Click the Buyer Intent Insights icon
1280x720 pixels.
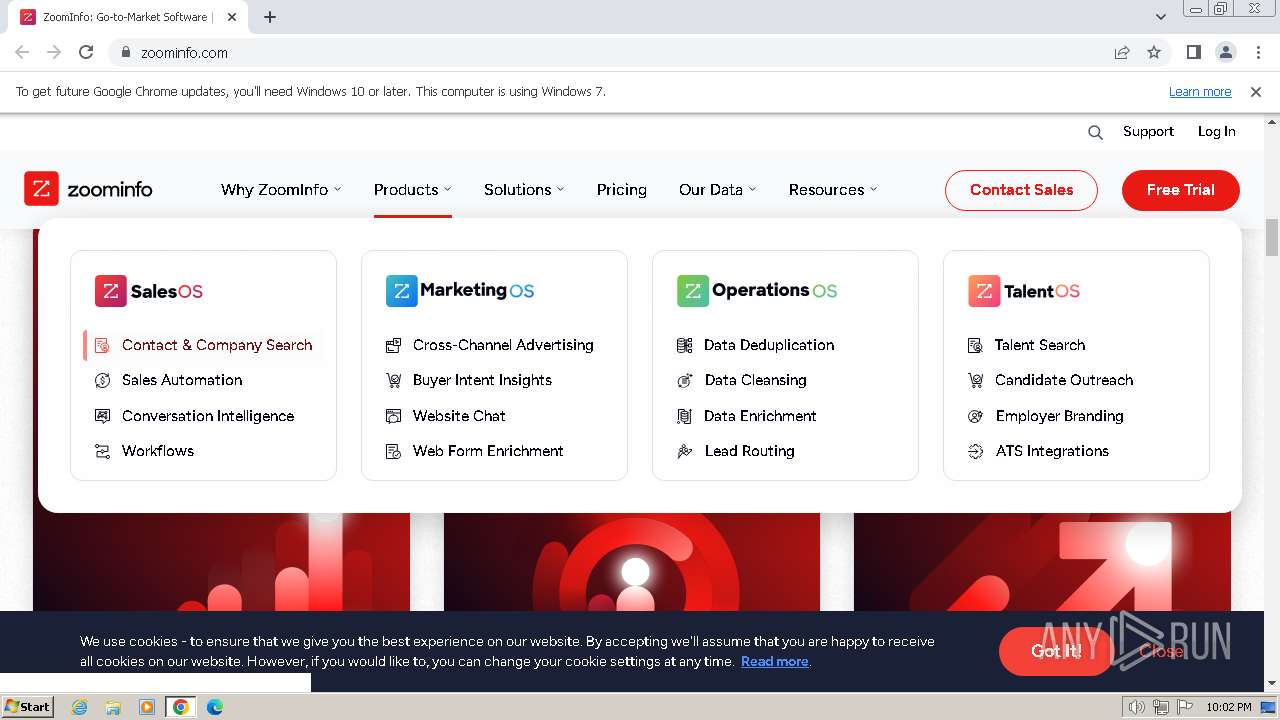click(x=393, y=380)
